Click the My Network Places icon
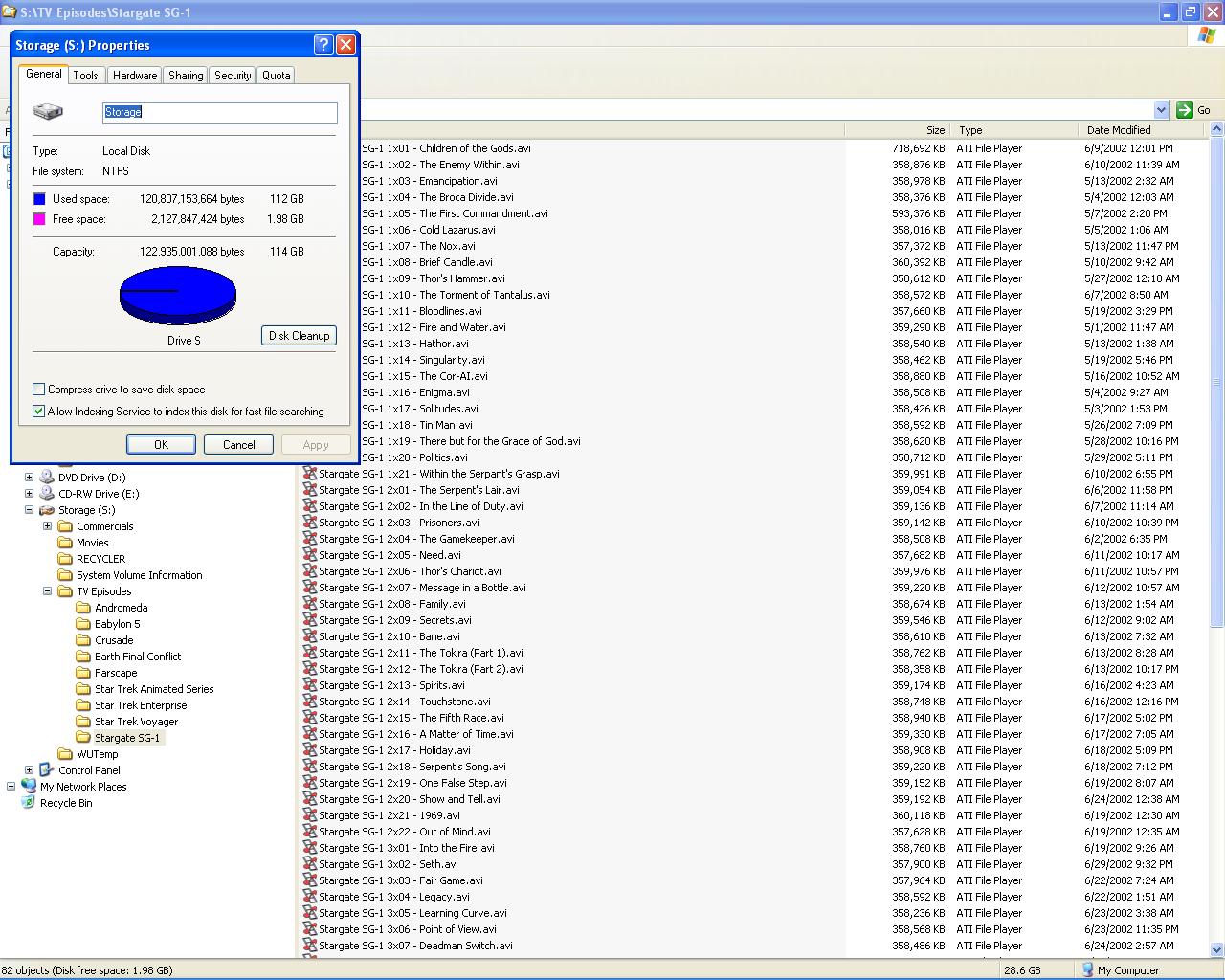Viewport: 1225px width, 980px height. [29, 786]
